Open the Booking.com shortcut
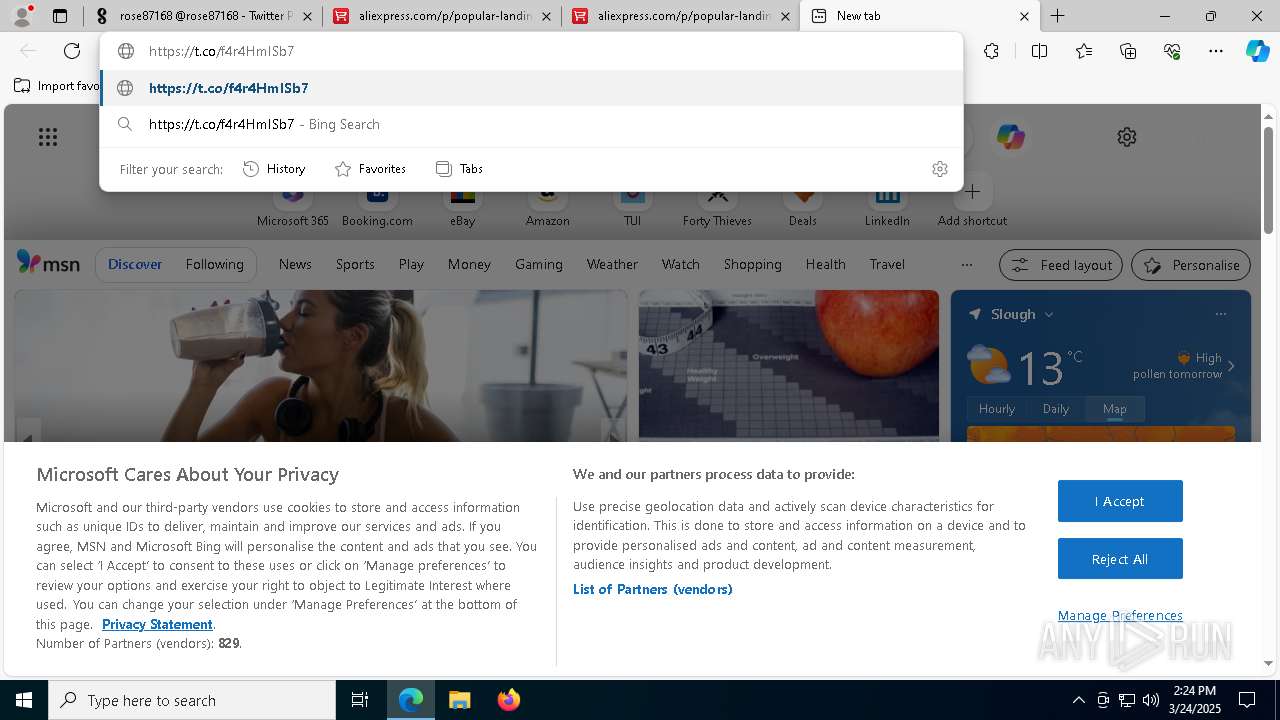 (x=377, y=205)
